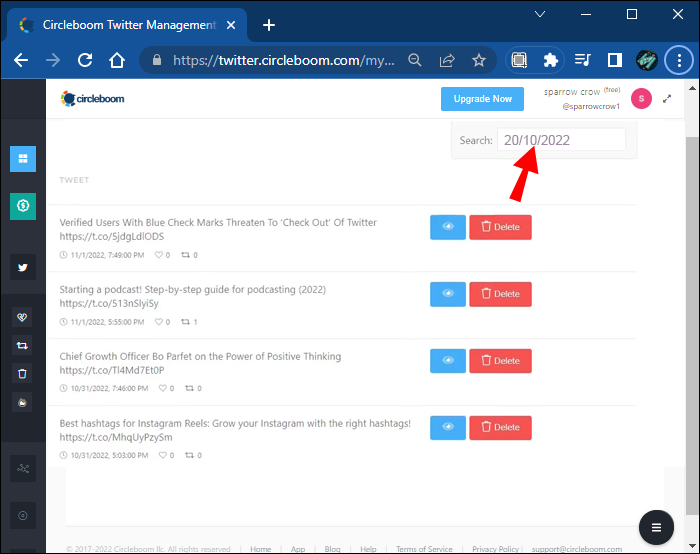Open the black floating hamburger menu button

point(656,528)
